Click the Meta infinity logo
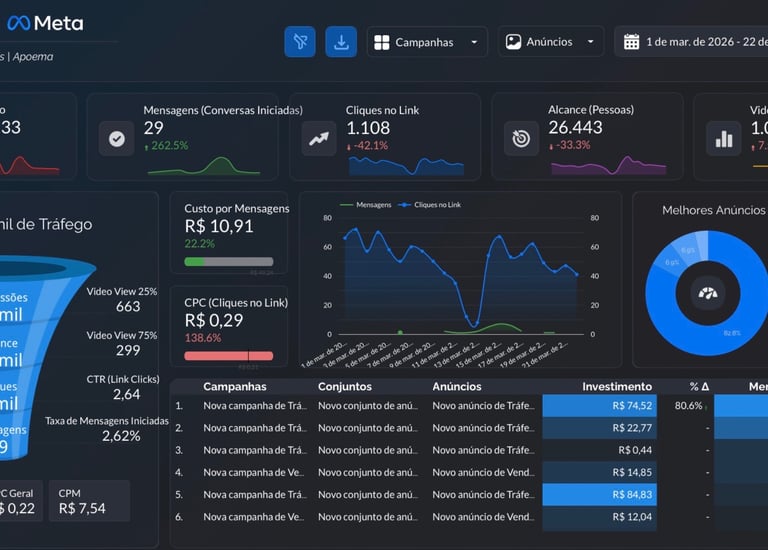The image size is (768, 550). click(x=19, y=23)
